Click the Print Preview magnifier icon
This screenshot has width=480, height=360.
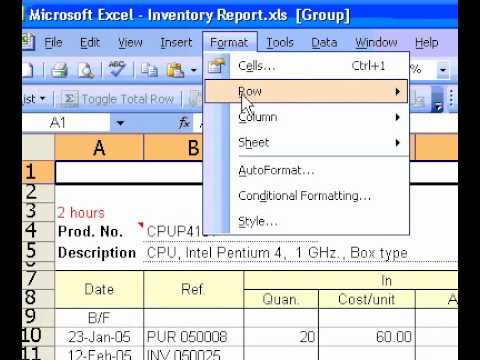point(86,70)
